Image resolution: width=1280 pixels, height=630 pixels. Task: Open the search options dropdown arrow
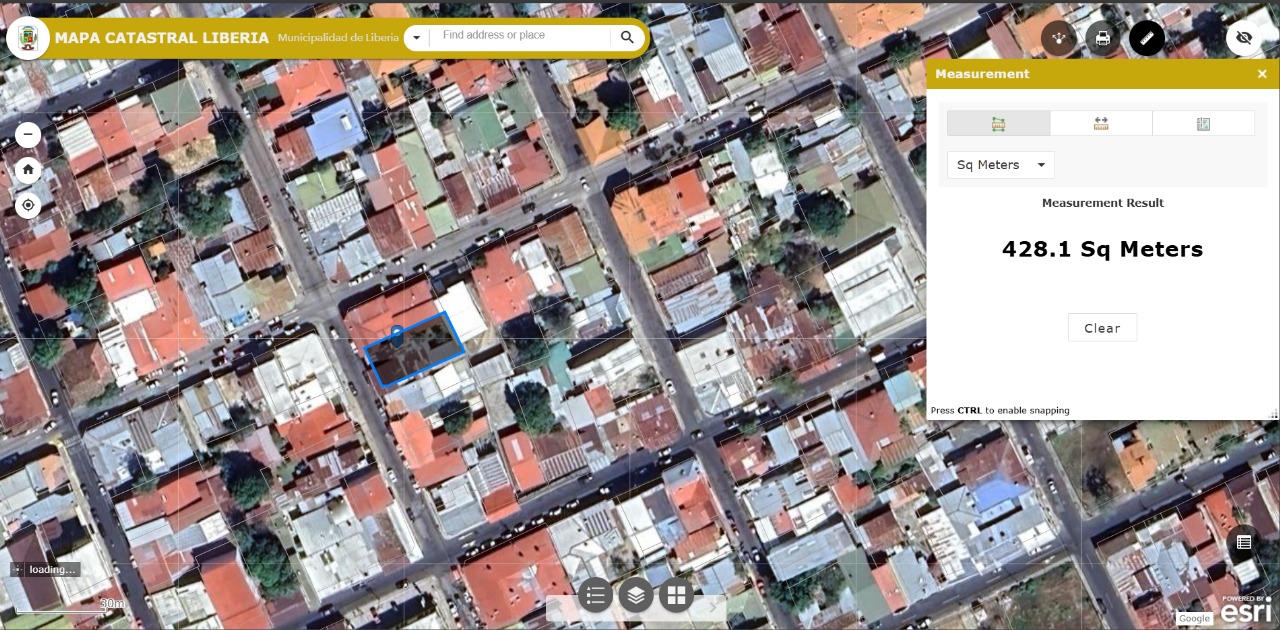click(x=416, y=37)
